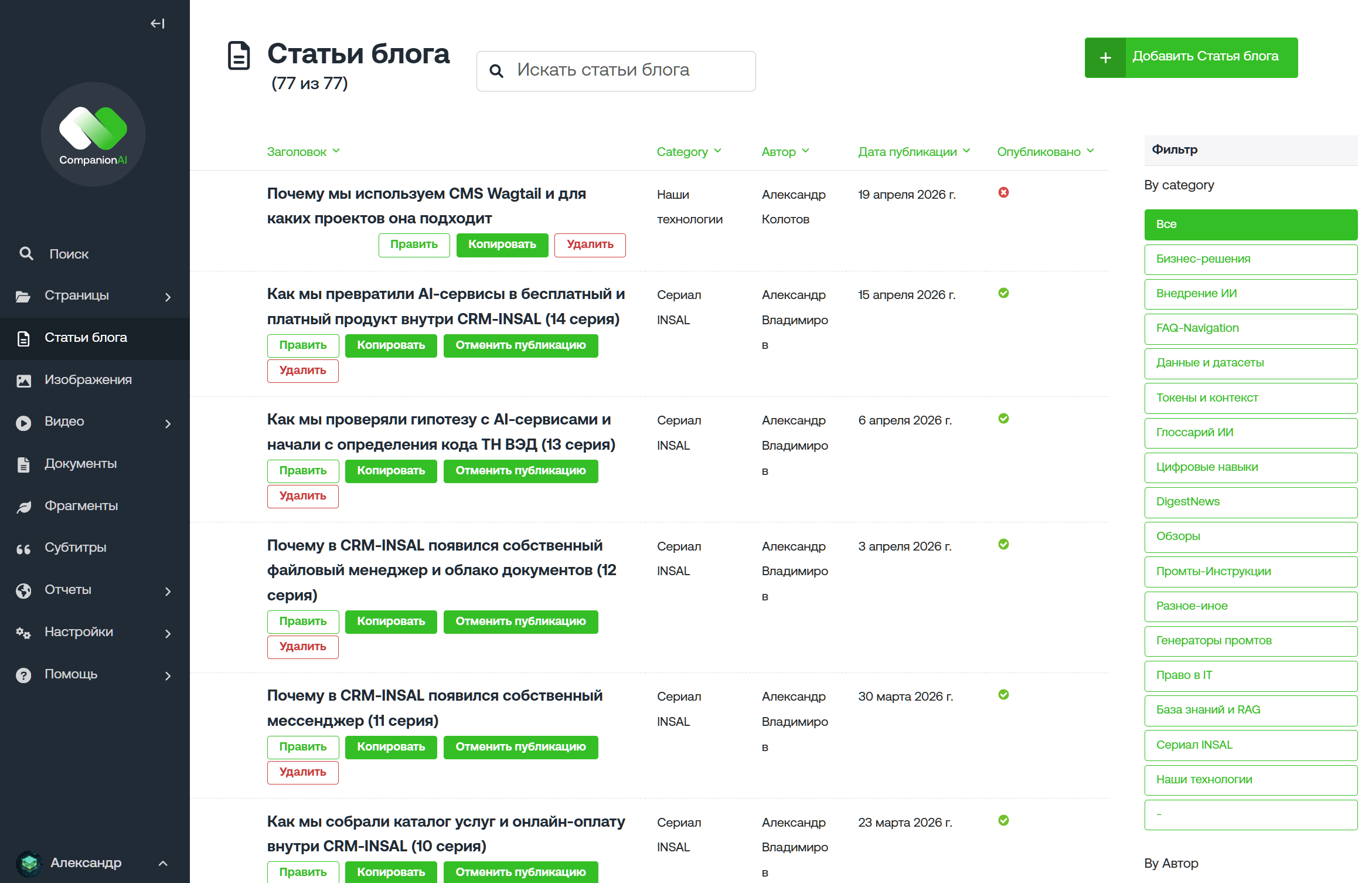This screenshot has height=883, width=1372.
Task: Expand the Settings submenu
Action: 168,633
